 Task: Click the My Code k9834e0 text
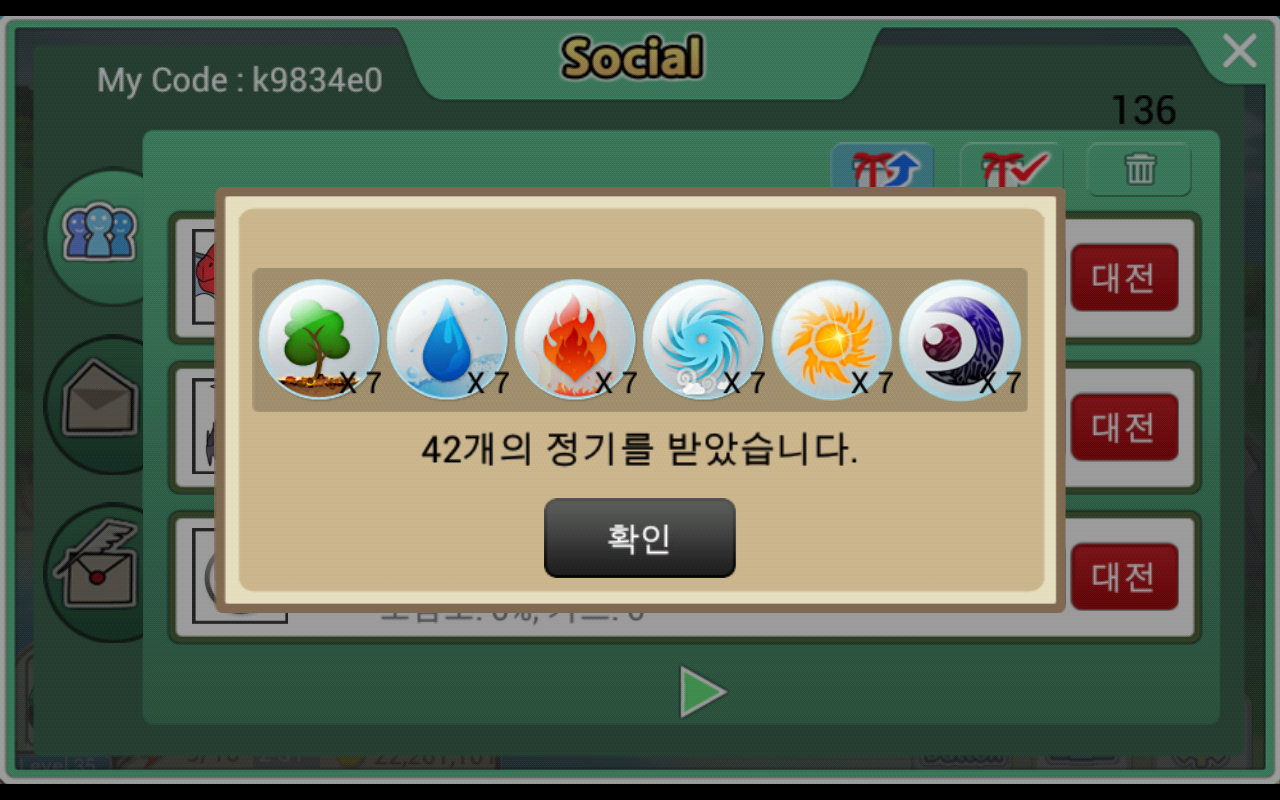240,80
